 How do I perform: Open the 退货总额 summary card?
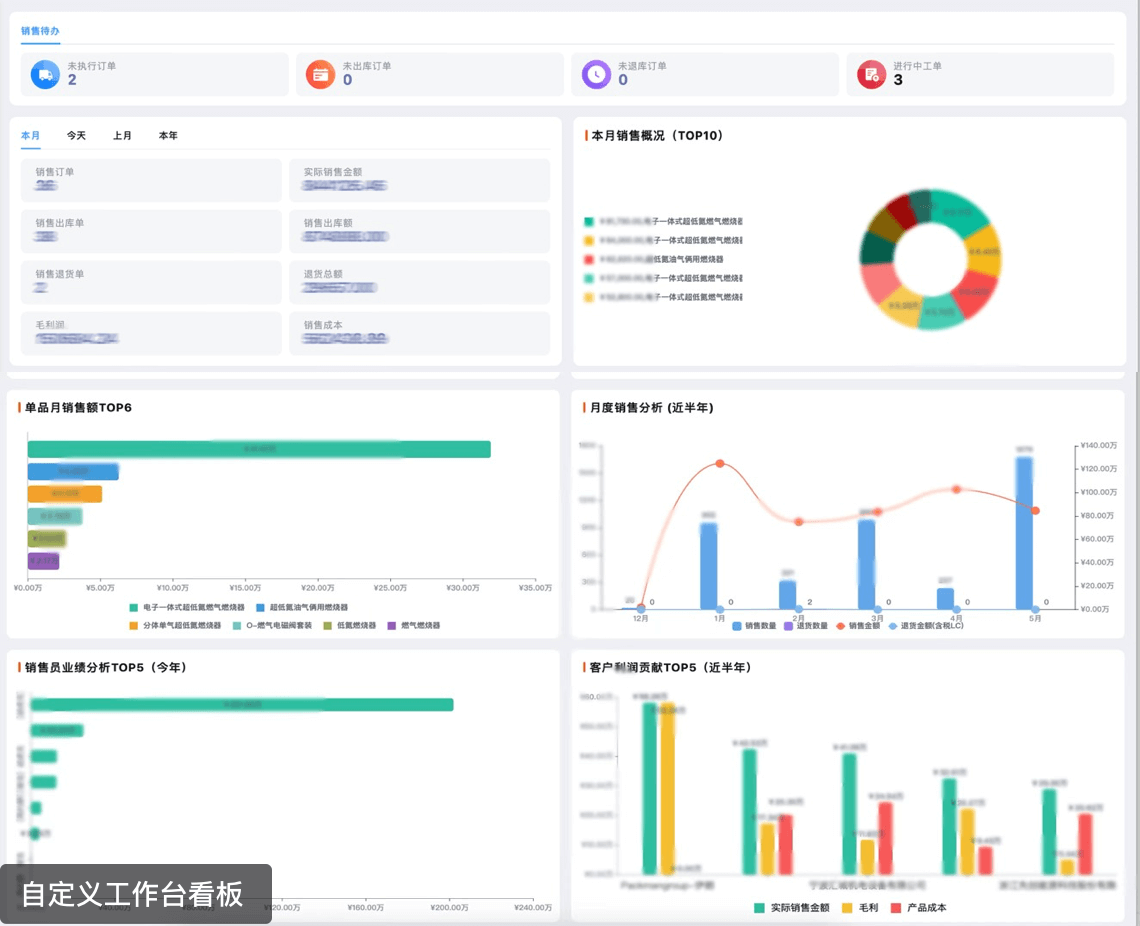pos(418,282)
